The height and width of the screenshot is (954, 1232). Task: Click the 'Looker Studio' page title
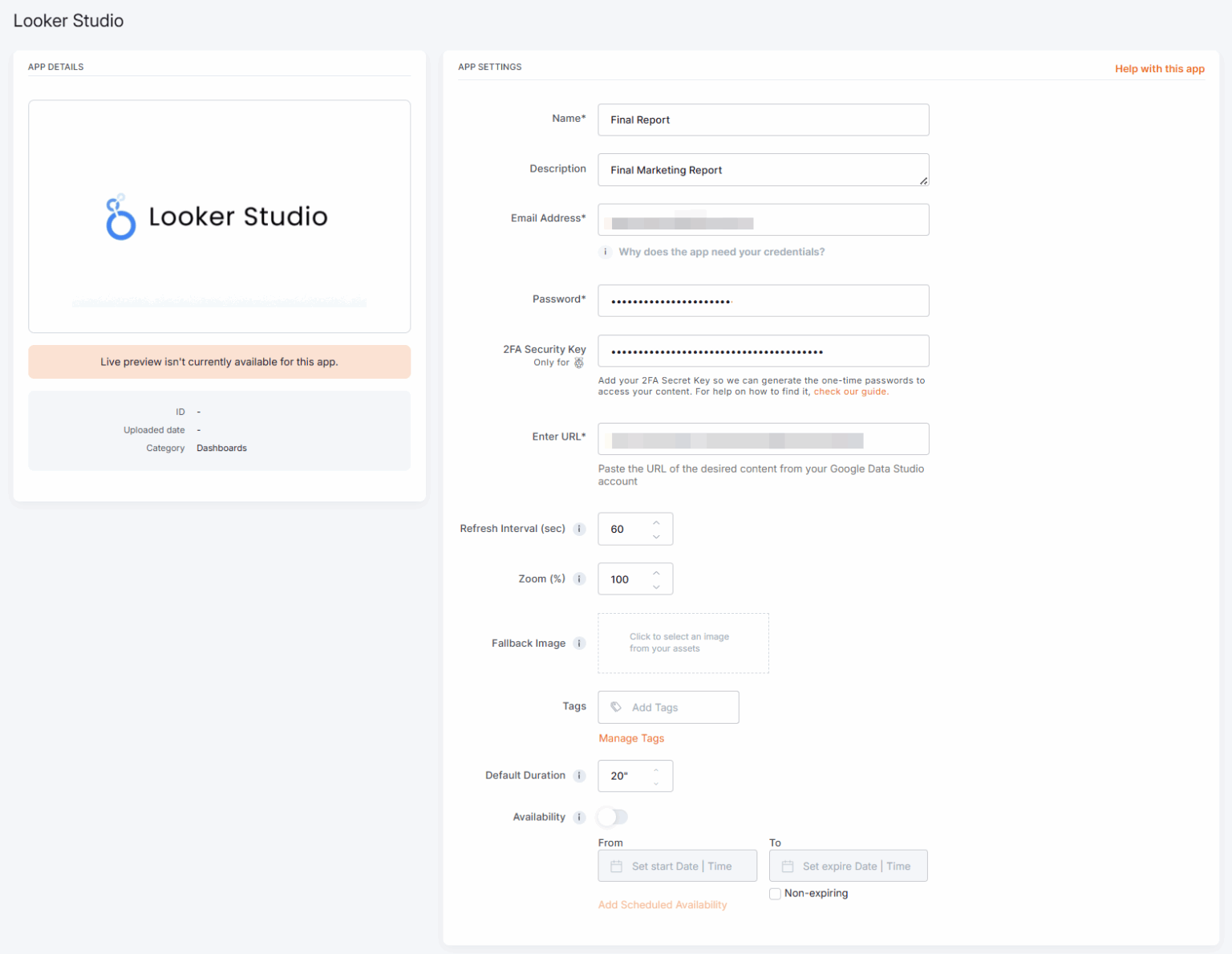point(68,21)
